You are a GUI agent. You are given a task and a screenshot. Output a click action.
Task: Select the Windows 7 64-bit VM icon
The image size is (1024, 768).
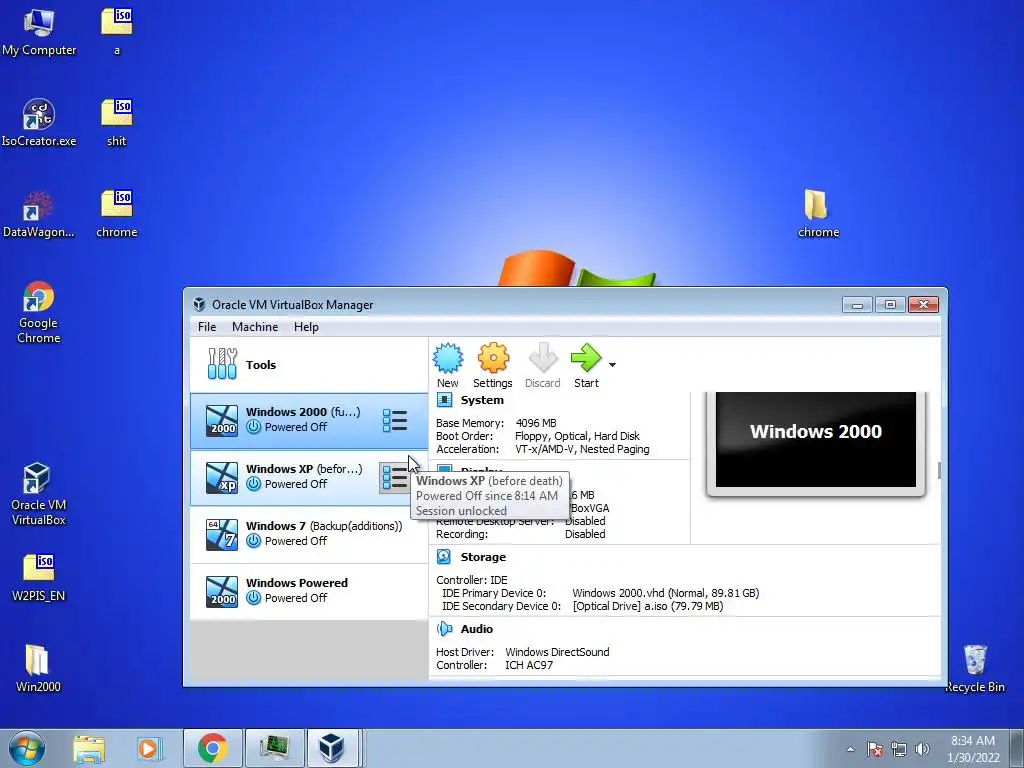click(x=222, y=534)
